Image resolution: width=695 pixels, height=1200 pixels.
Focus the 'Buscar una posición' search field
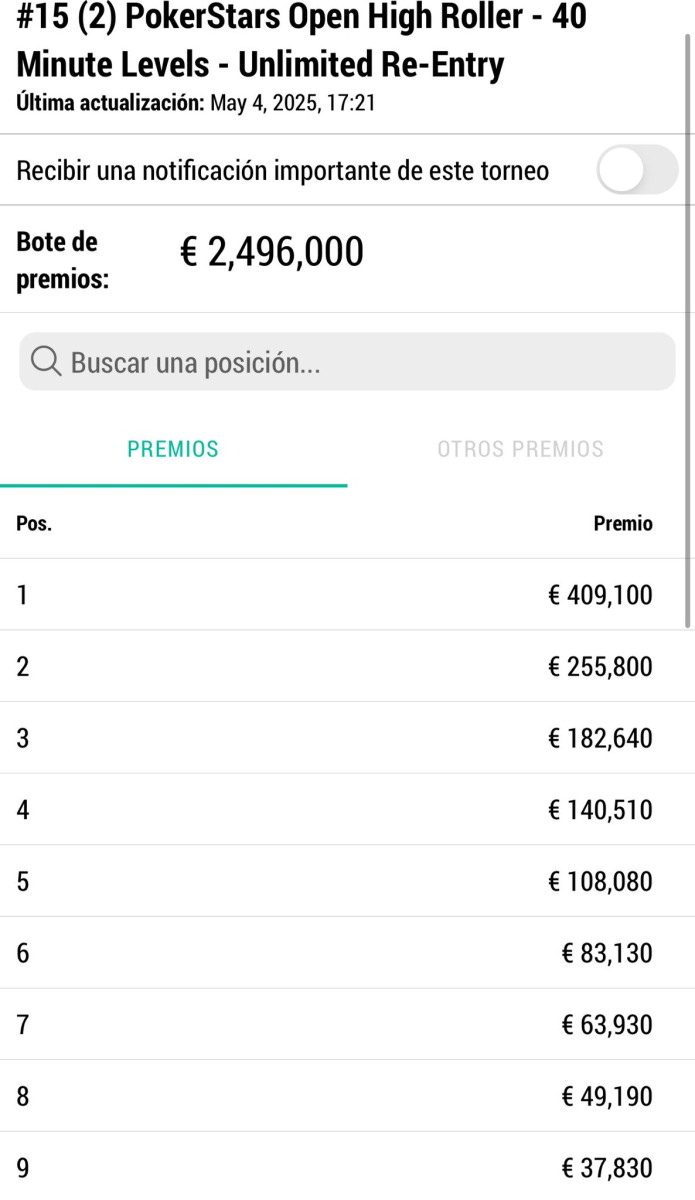point(360,362)
